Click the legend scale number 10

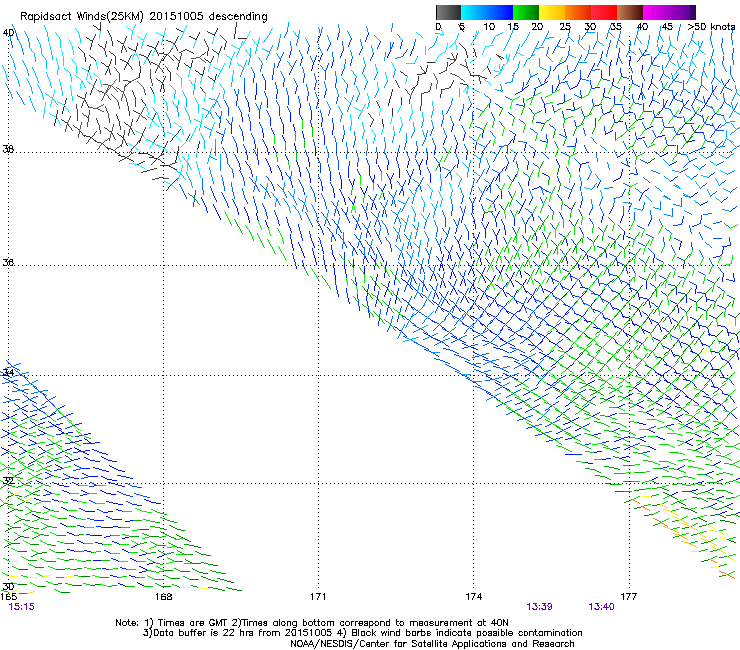(489, 27)
